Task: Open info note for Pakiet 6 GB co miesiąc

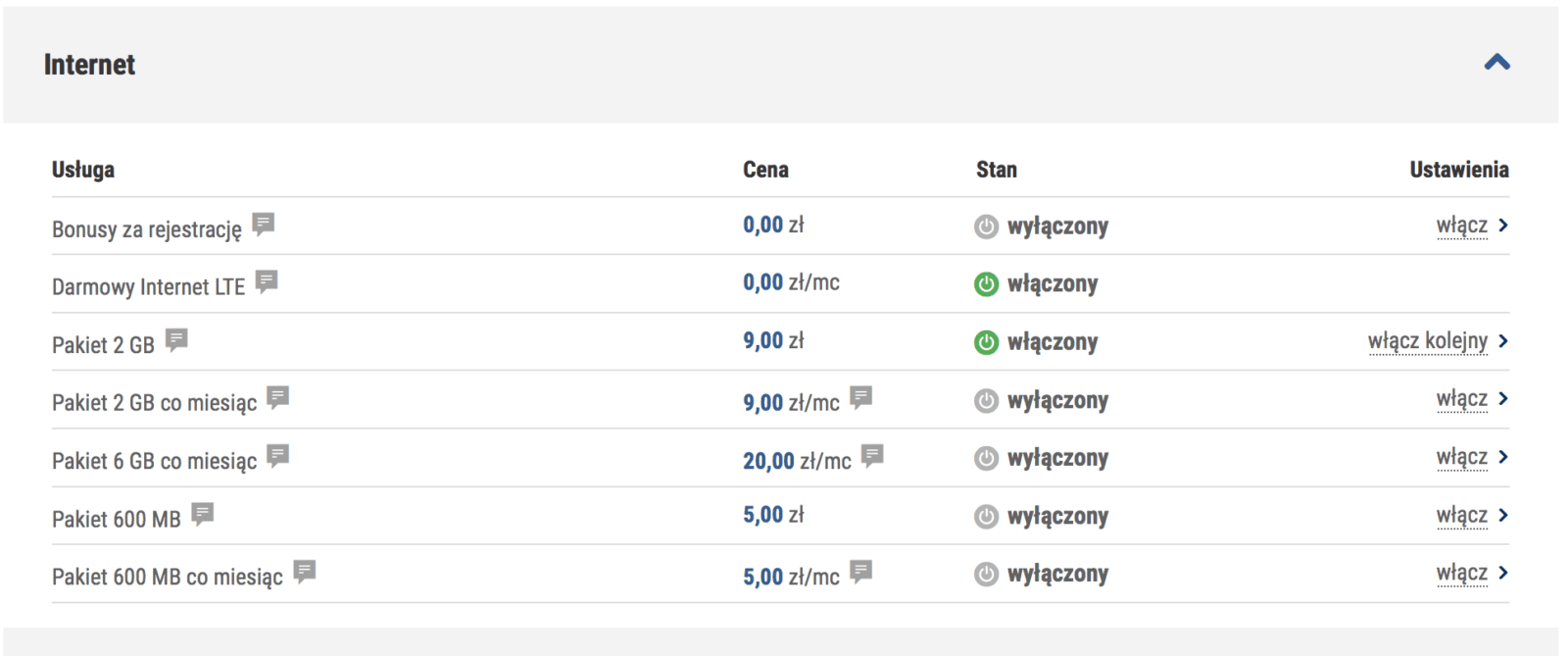Action: [x=278, y=455]
